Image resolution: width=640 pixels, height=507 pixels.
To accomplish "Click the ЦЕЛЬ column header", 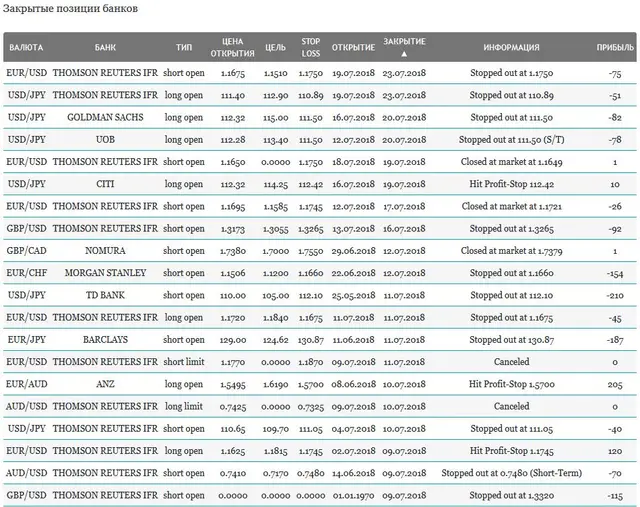I will 276,47.
